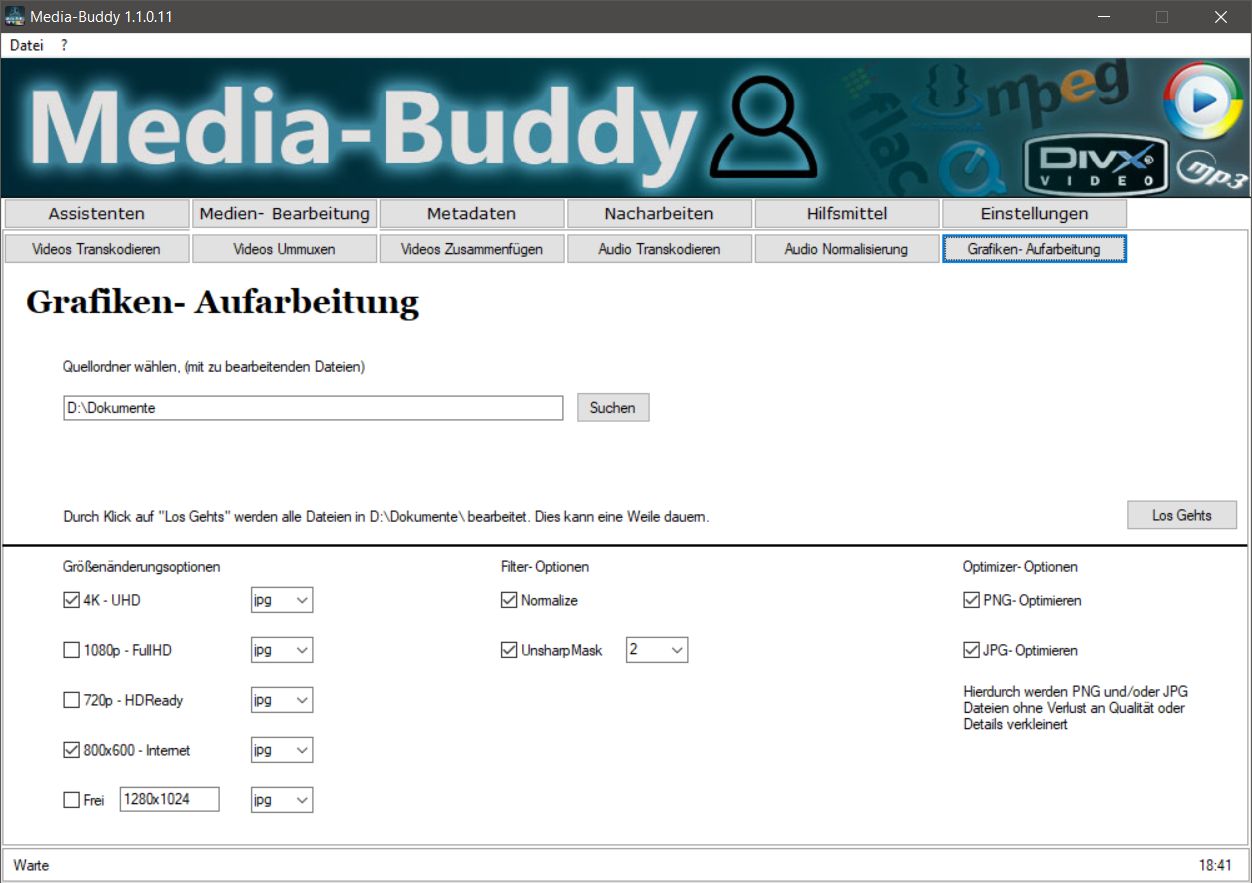Open format dropdown for Frei row
This screenshot has width=1252, height=883.
[x=282, y=800]
